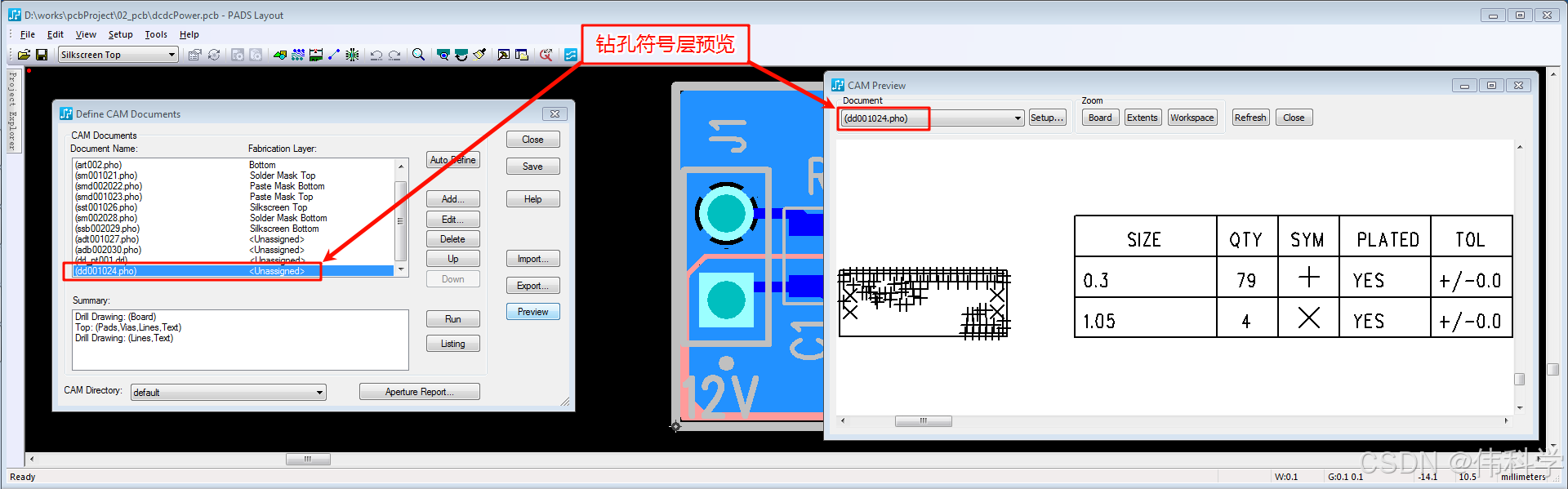Click the Delete button

(x=453, y=239)
